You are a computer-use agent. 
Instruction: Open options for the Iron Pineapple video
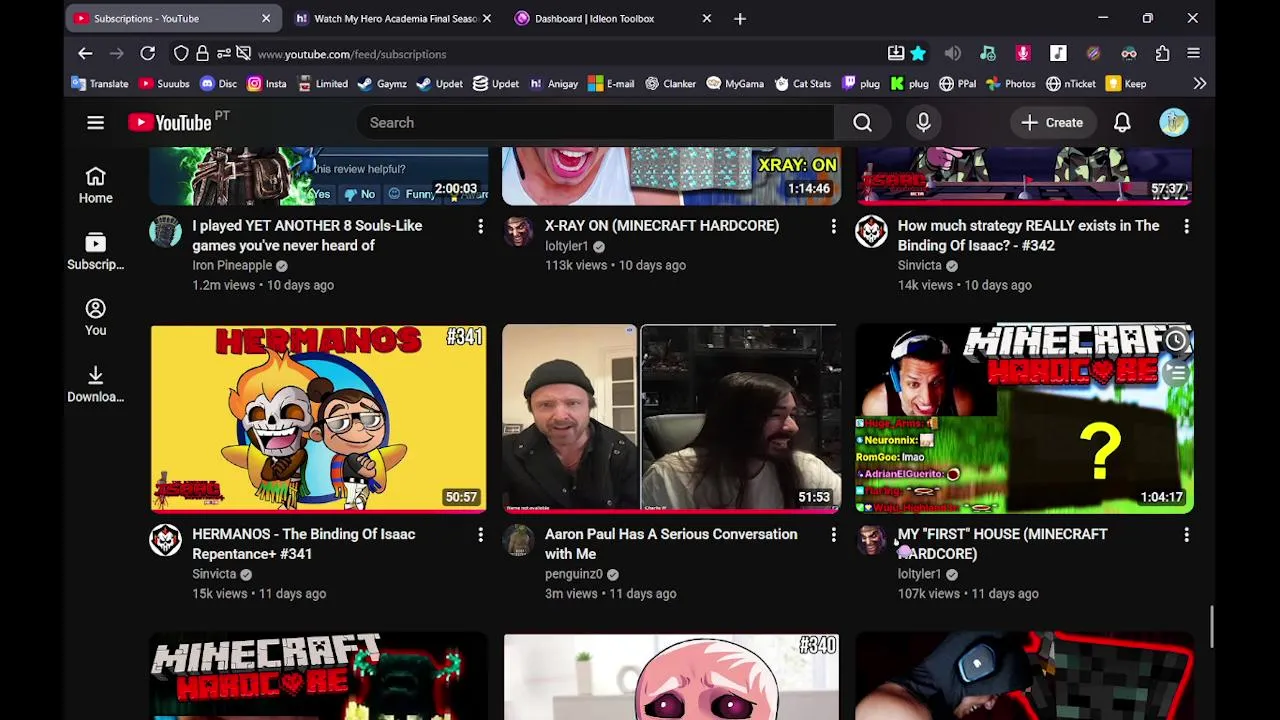[480, 227]
